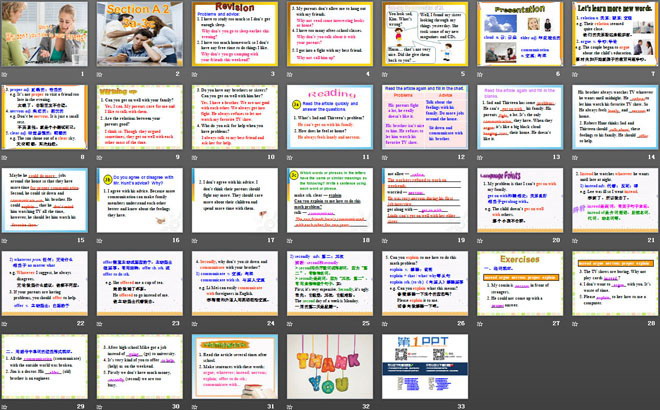Viewport: 660px width, 410px height.
Task: Preview animation via star under slide 10
Action: [x=195, y=157]
